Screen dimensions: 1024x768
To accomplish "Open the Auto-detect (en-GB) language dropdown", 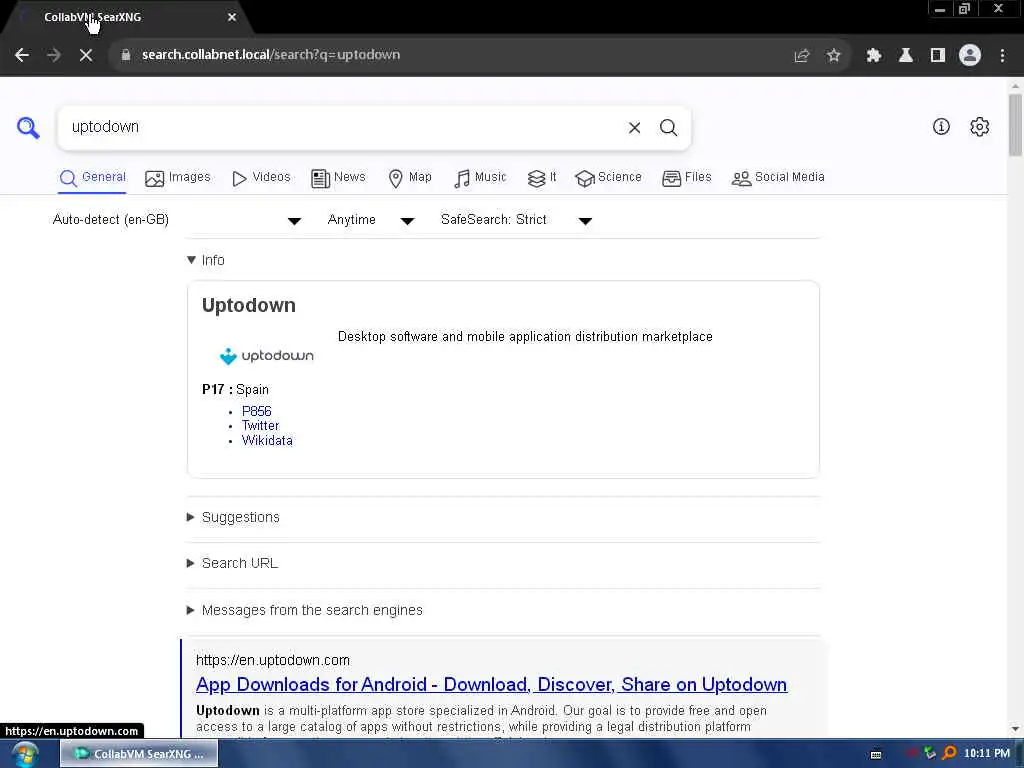I will pos(176,220).
